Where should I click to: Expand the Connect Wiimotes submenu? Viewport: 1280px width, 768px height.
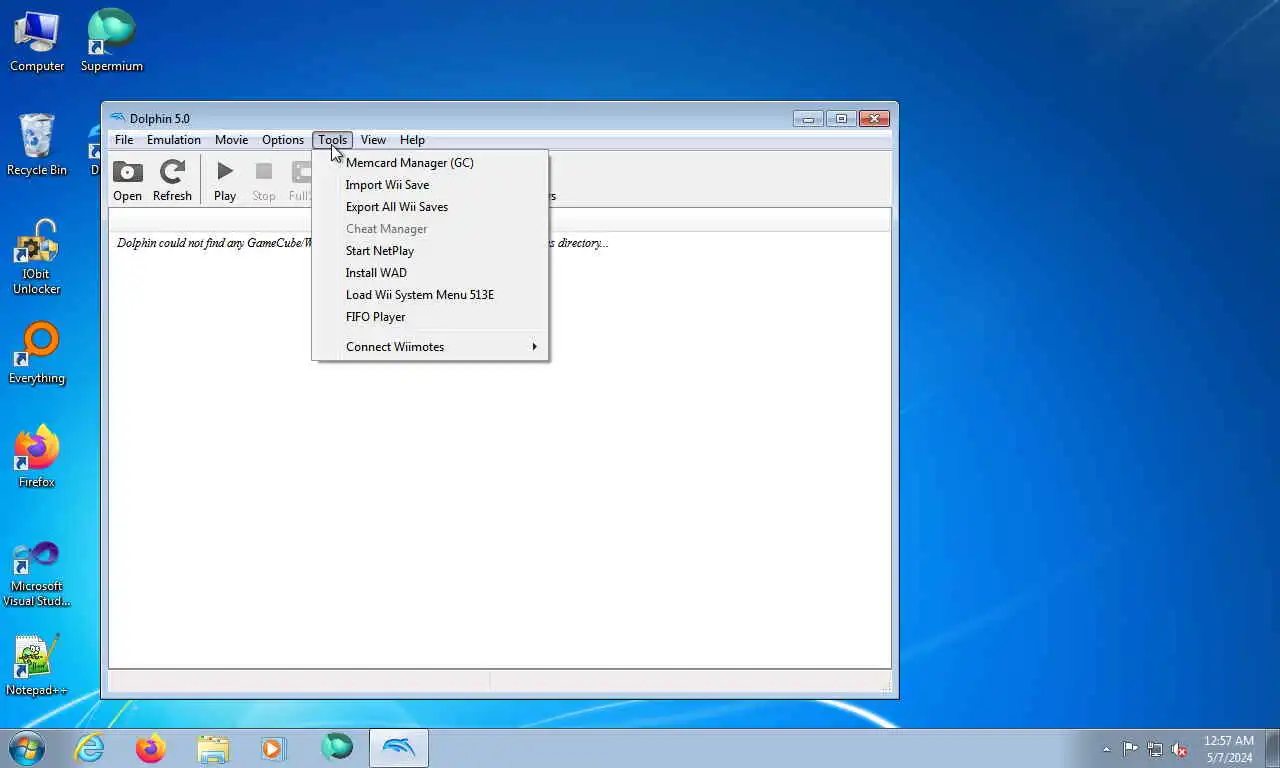tap(430, 347)
